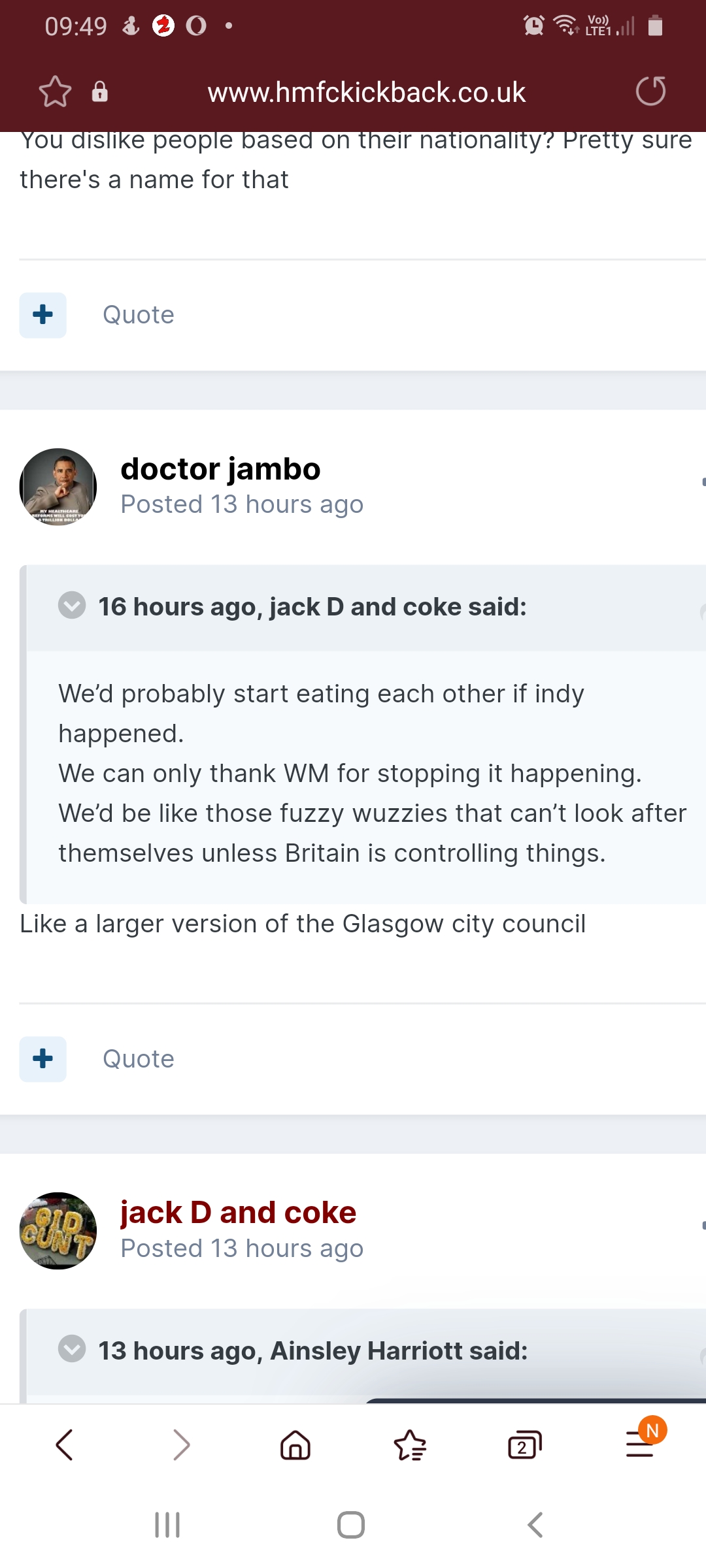
Task: Collapse the jack D and coke quote
Action: [72, 605]
